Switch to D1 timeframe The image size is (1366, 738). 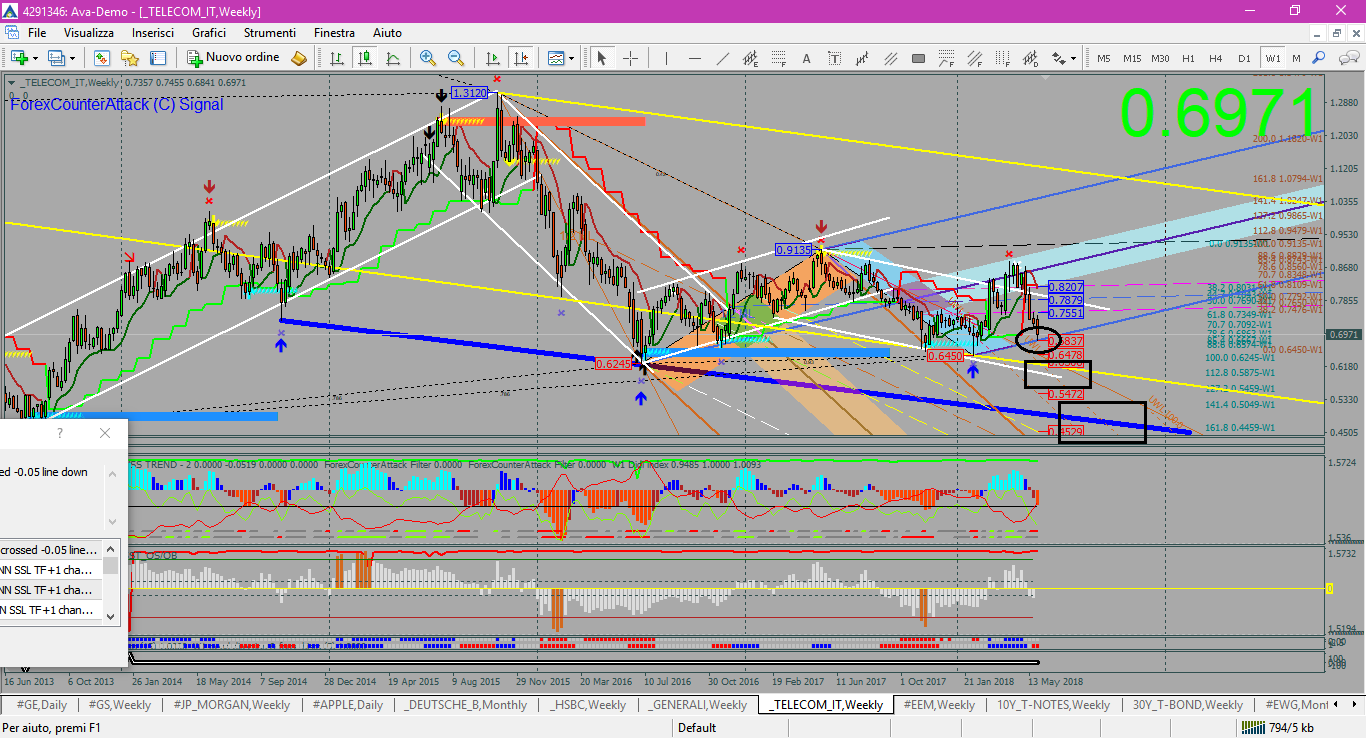point(1244,58)
